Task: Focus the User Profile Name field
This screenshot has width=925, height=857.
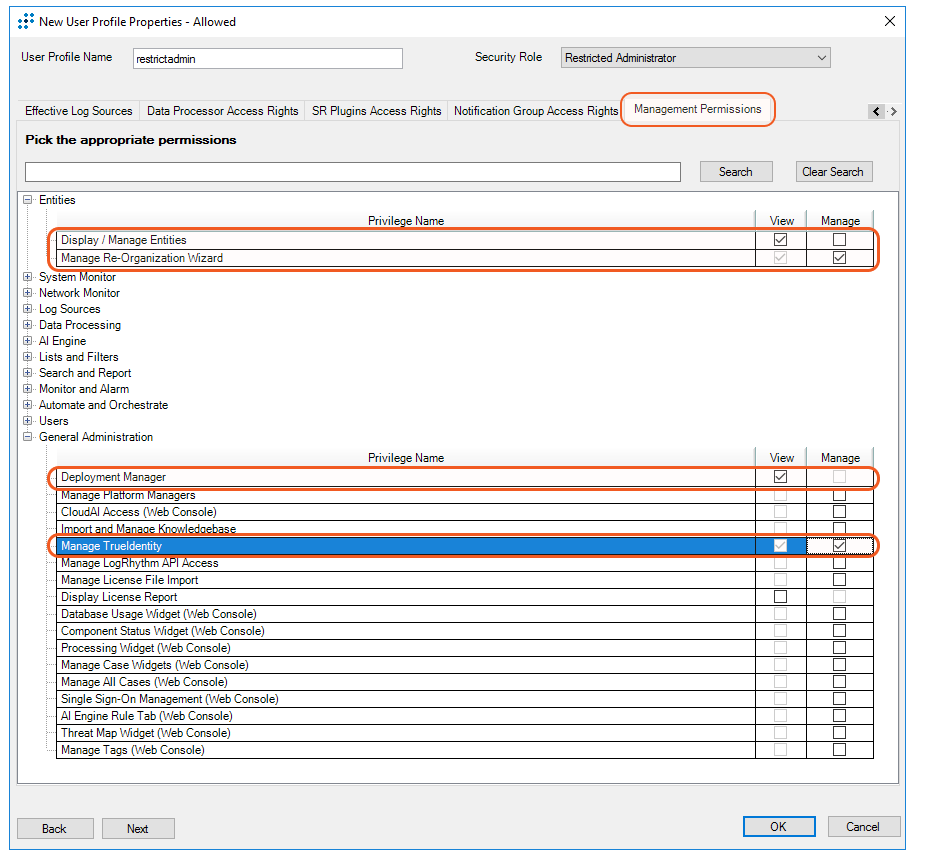Action: [x=267, y=59]
